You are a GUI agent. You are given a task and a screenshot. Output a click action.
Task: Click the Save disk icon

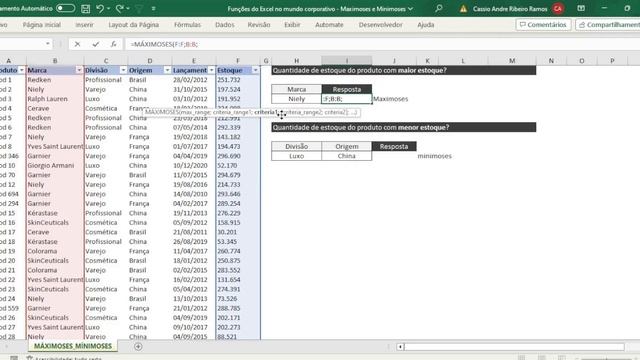click(85, 8)
